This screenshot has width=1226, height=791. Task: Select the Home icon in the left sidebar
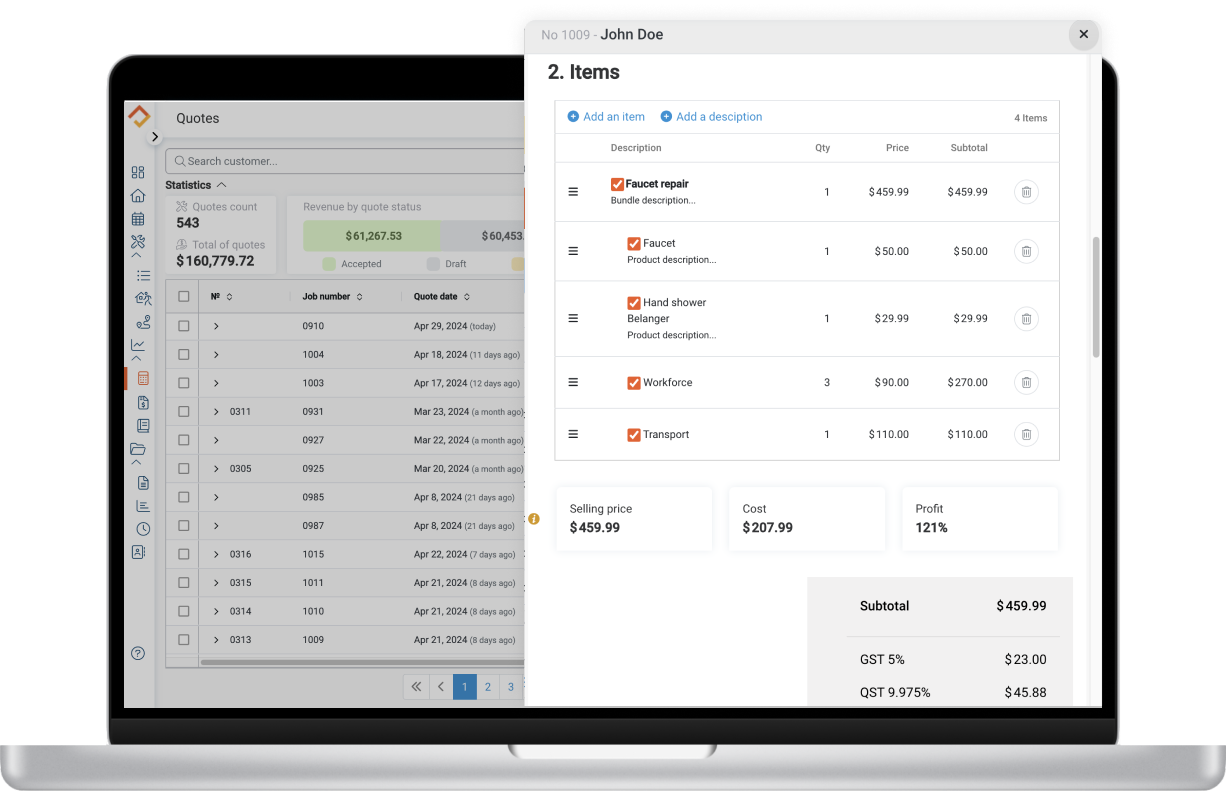[138, 195]
